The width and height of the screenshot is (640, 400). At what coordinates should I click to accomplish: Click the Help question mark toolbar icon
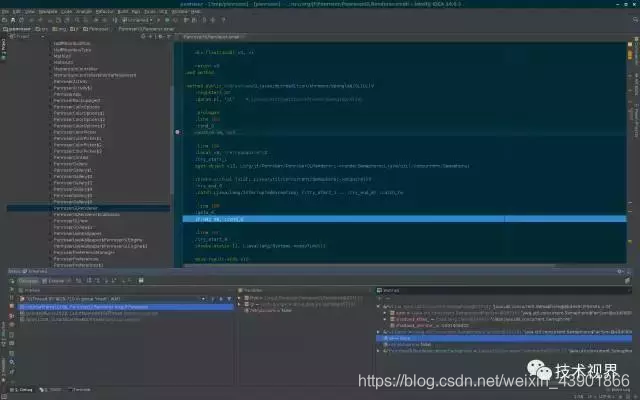(223, 20)
